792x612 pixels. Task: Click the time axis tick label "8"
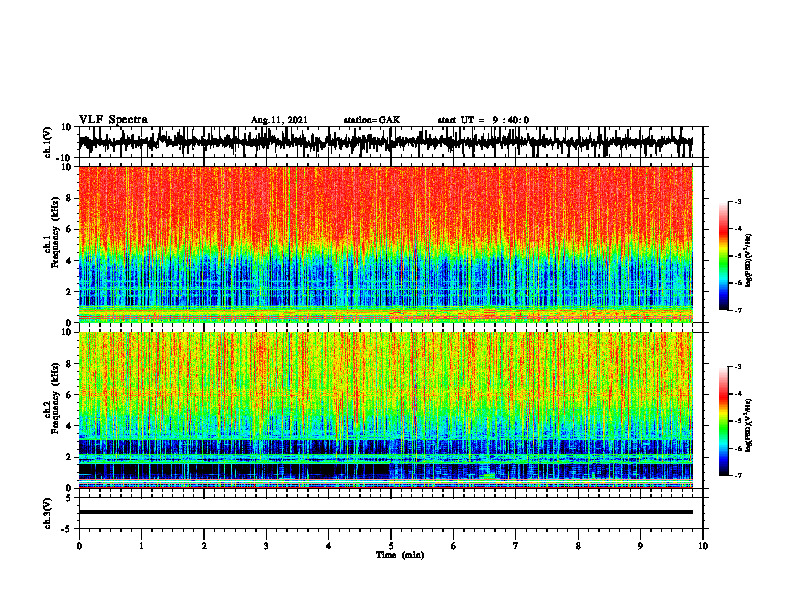point(578,546)
